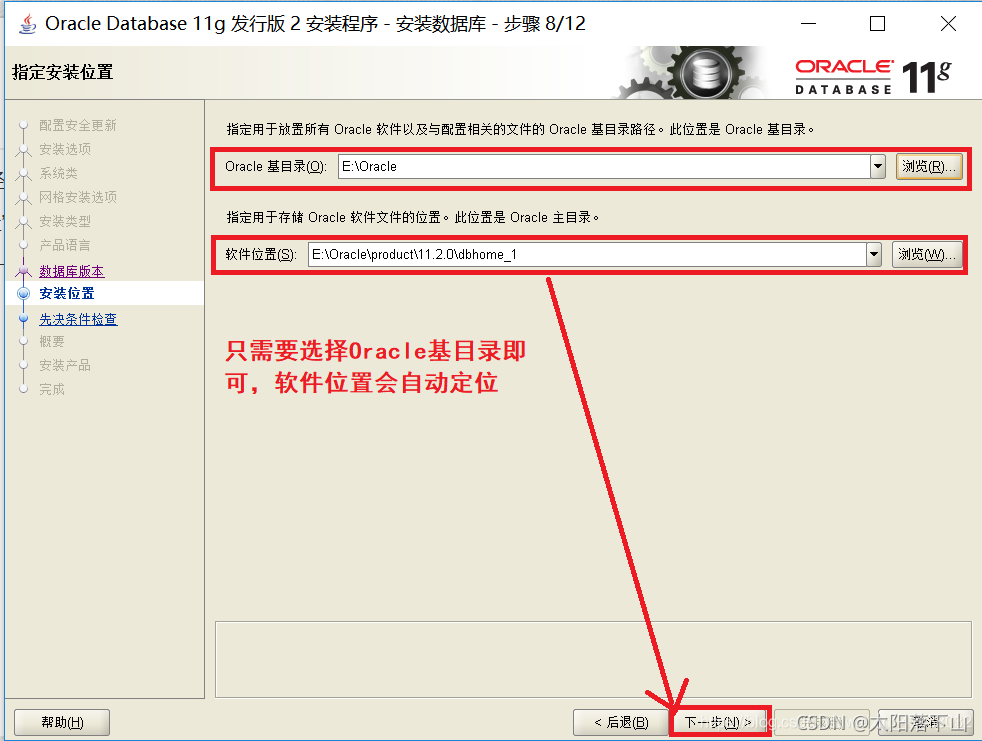Click the 帮助(H) help button
Viewport: 982px width, 741px height.
[x=62, y=722]
